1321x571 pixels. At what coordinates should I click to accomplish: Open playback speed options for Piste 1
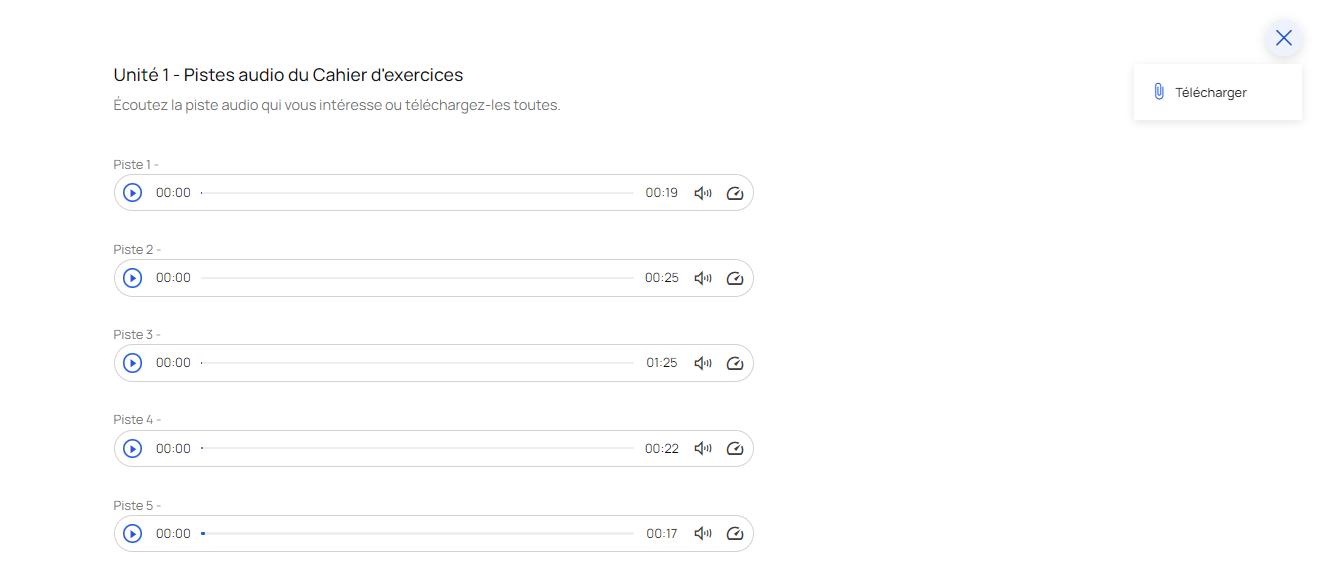pos(735,193)
